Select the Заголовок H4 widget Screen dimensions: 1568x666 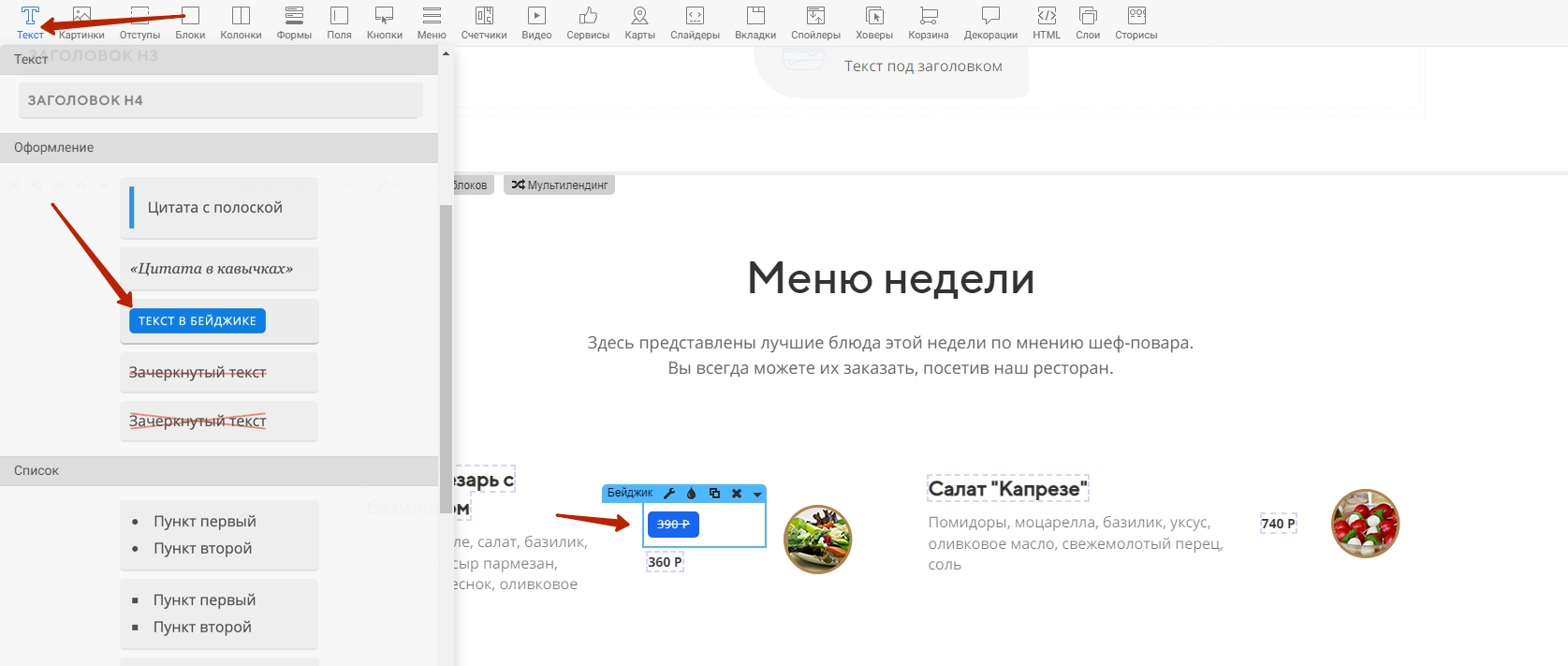point(221,100)
